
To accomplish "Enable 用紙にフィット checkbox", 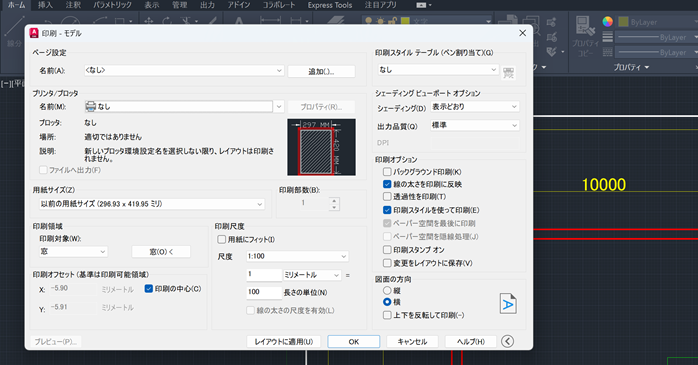I will pyautogui.click(x=222, y=239).
